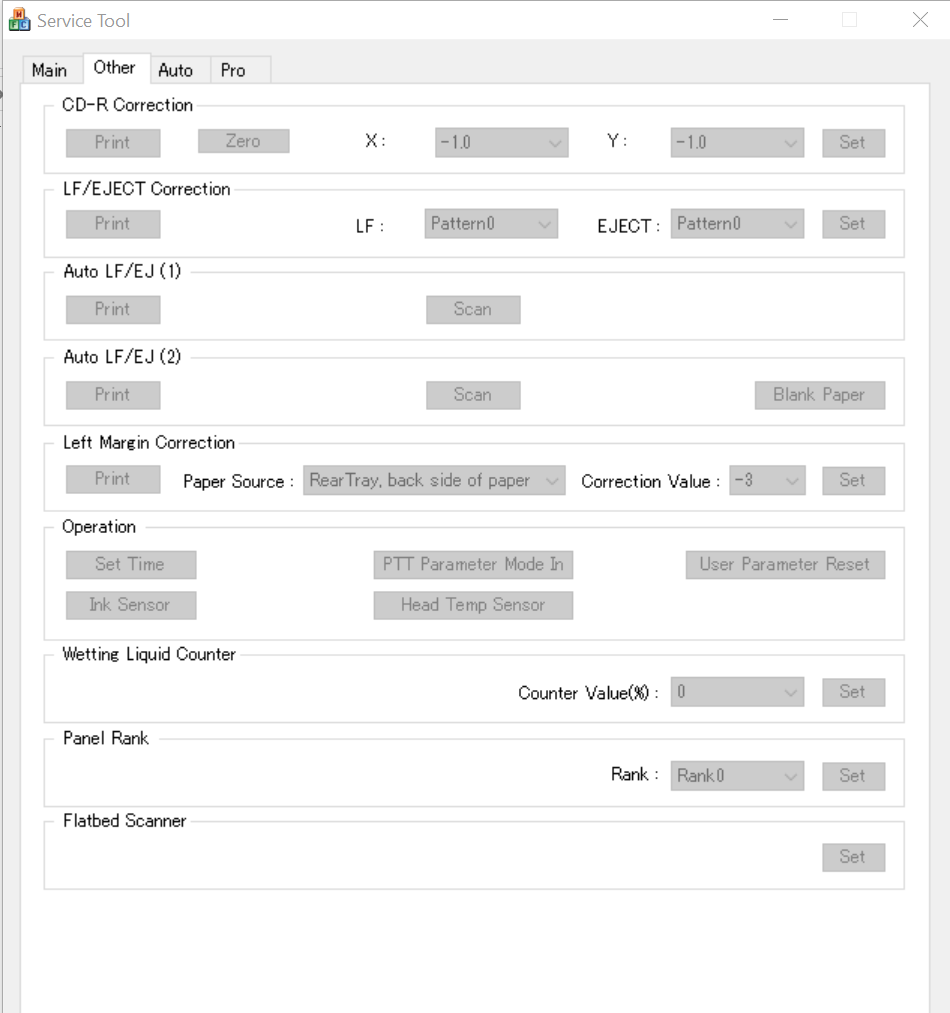This screenshot has height=1013, width=950.
Task: Select the Pro tab
Action: coord(233,70)
